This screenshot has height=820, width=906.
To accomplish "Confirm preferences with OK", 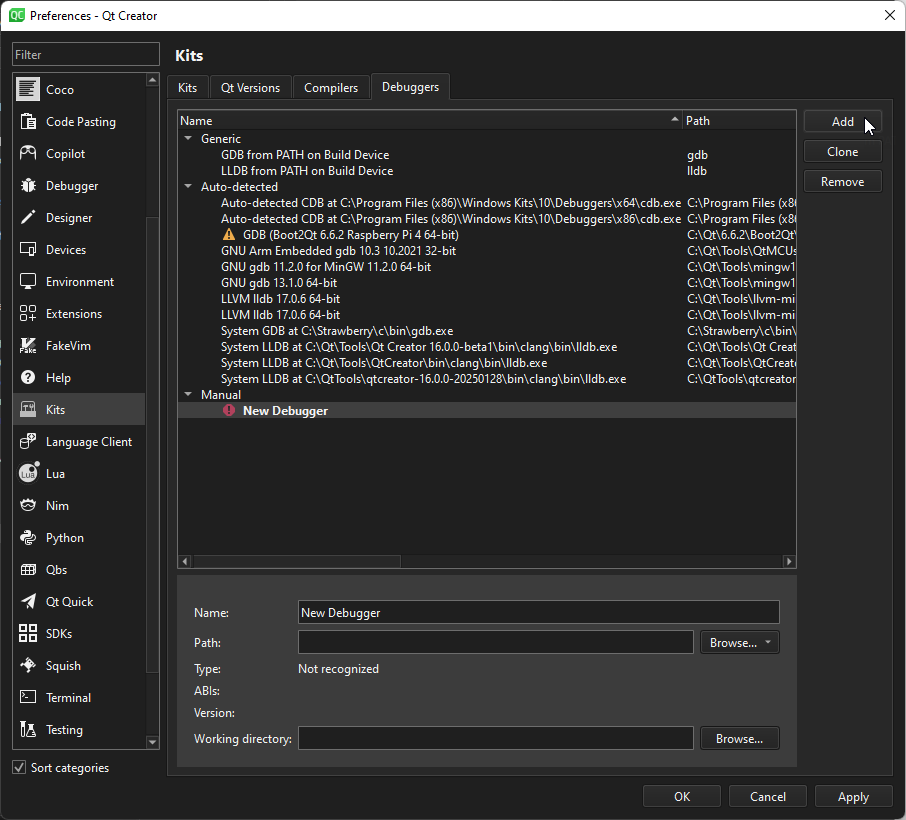I will (x=682, y=796).
